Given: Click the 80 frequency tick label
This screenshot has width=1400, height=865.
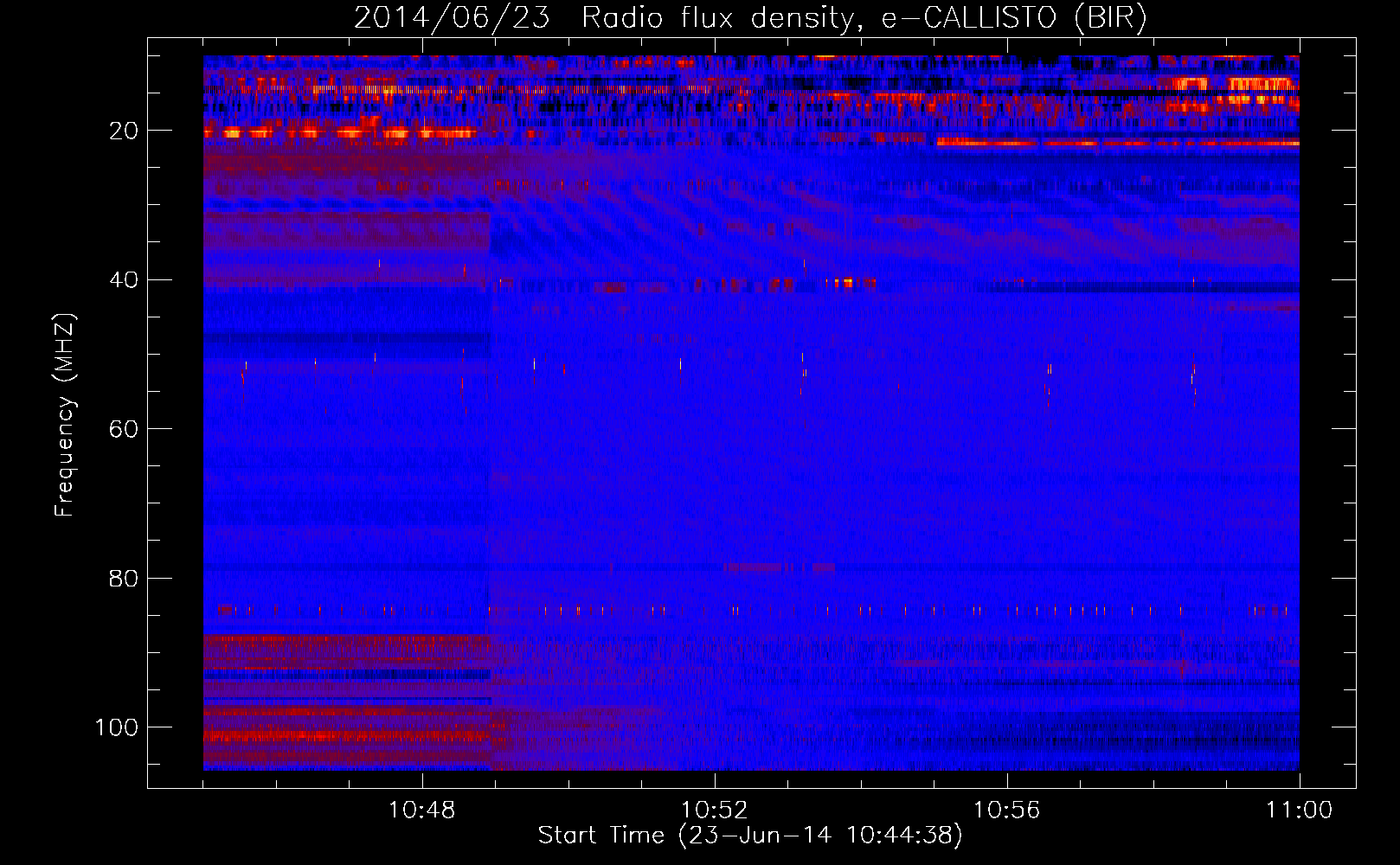Looking at the screenshot, I should 124,579.
